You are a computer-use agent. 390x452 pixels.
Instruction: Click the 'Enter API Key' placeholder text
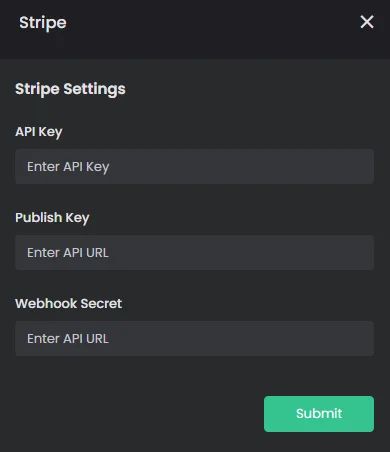point(68,167)
